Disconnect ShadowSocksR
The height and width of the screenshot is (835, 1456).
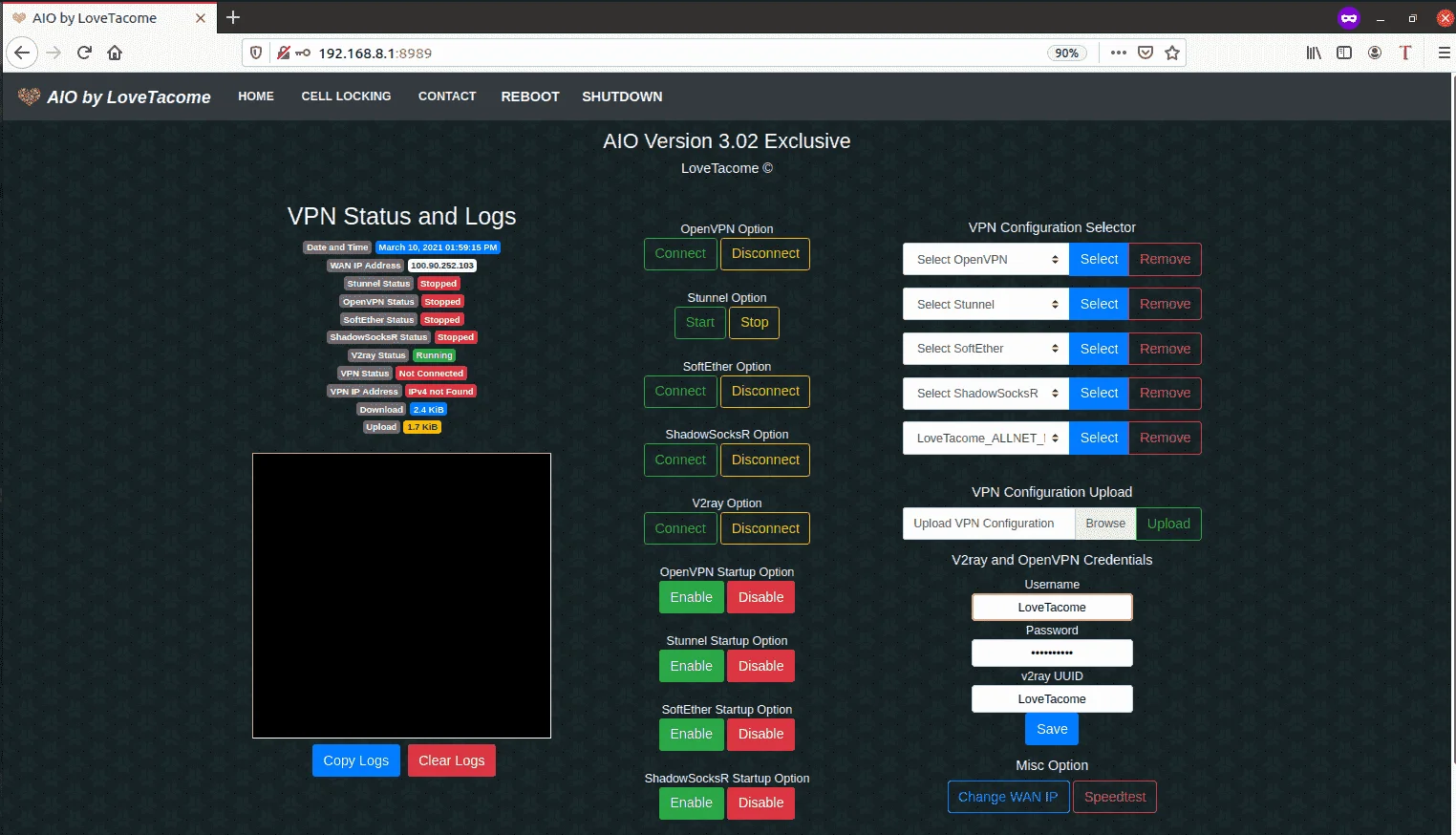pyautogui.click(x=765, y=460)
